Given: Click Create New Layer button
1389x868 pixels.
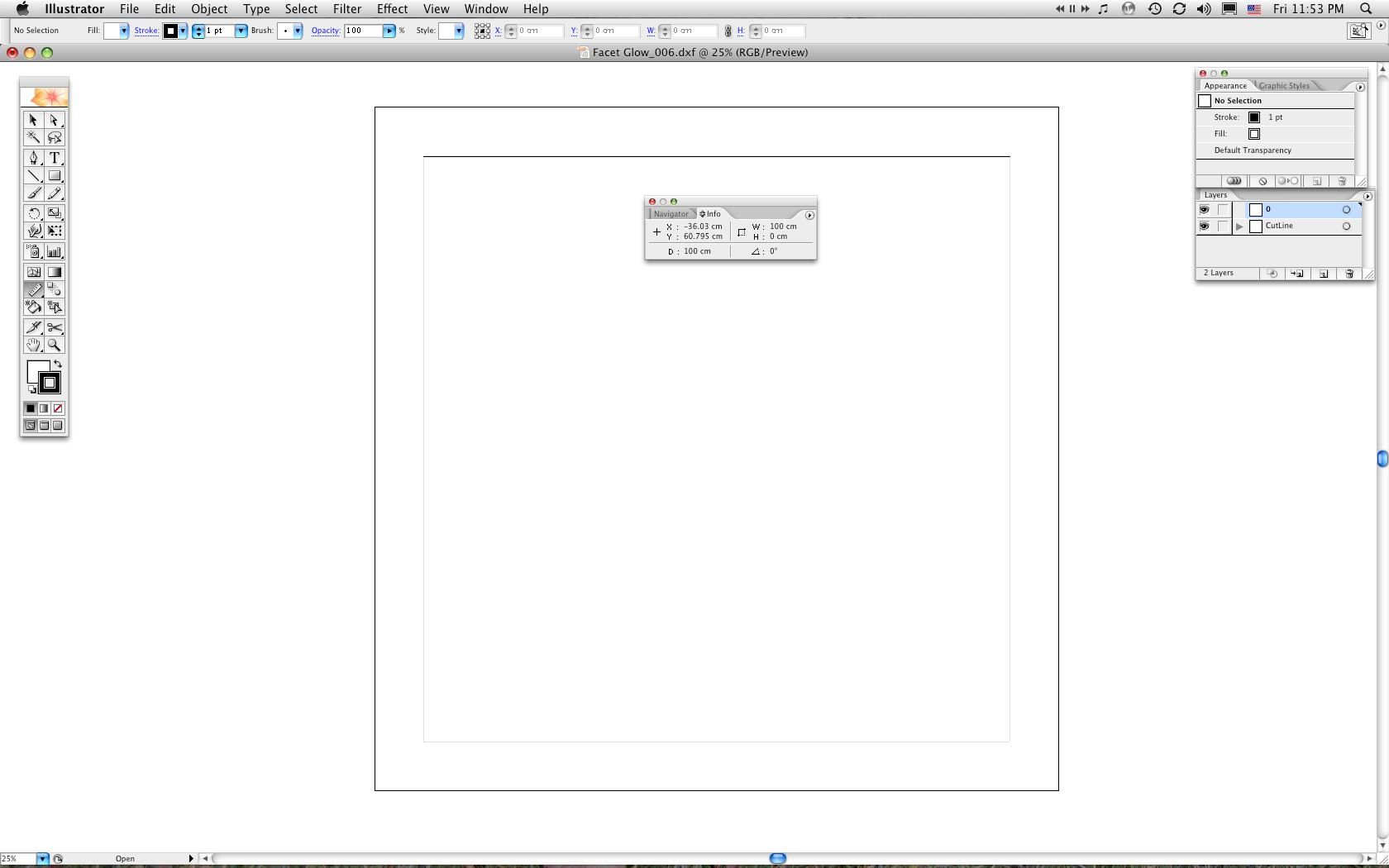Looking at the screenshot, I should pyautogui.click(x=1324, y=274).
